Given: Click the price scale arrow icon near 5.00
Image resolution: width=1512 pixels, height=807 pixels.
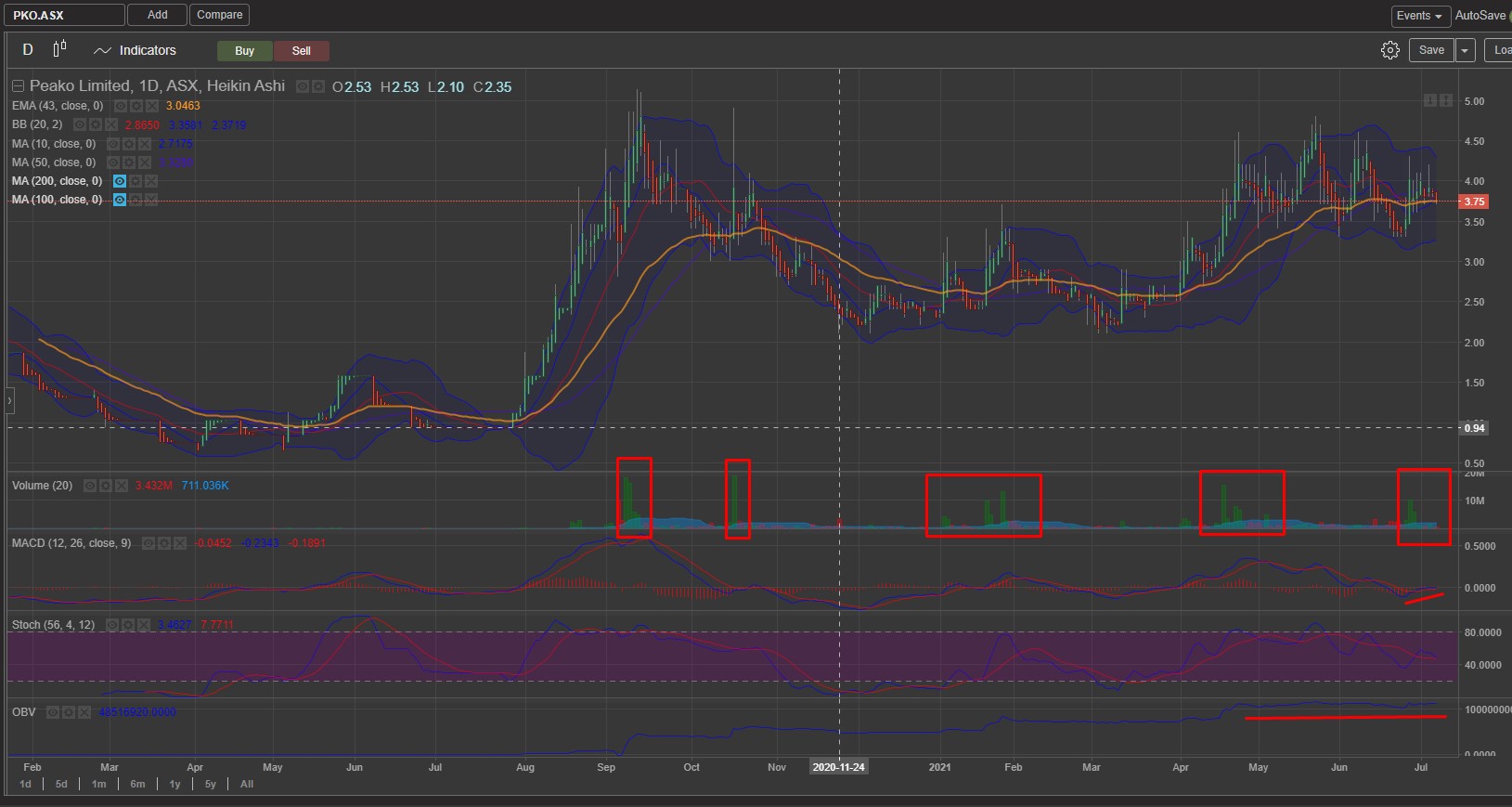Looking at the screenshot, I should coord(1430,100).
